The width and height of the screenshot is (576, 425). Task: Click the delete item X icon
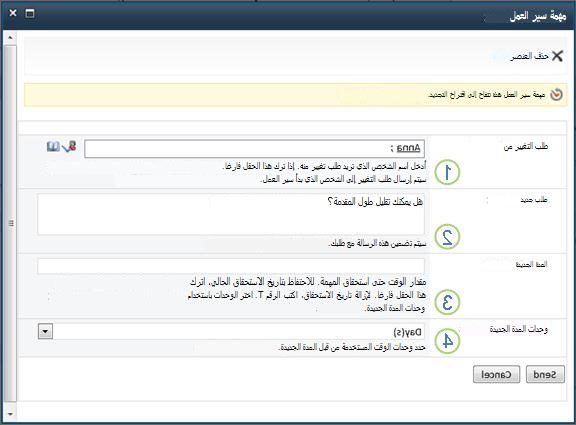coord(557,56)
